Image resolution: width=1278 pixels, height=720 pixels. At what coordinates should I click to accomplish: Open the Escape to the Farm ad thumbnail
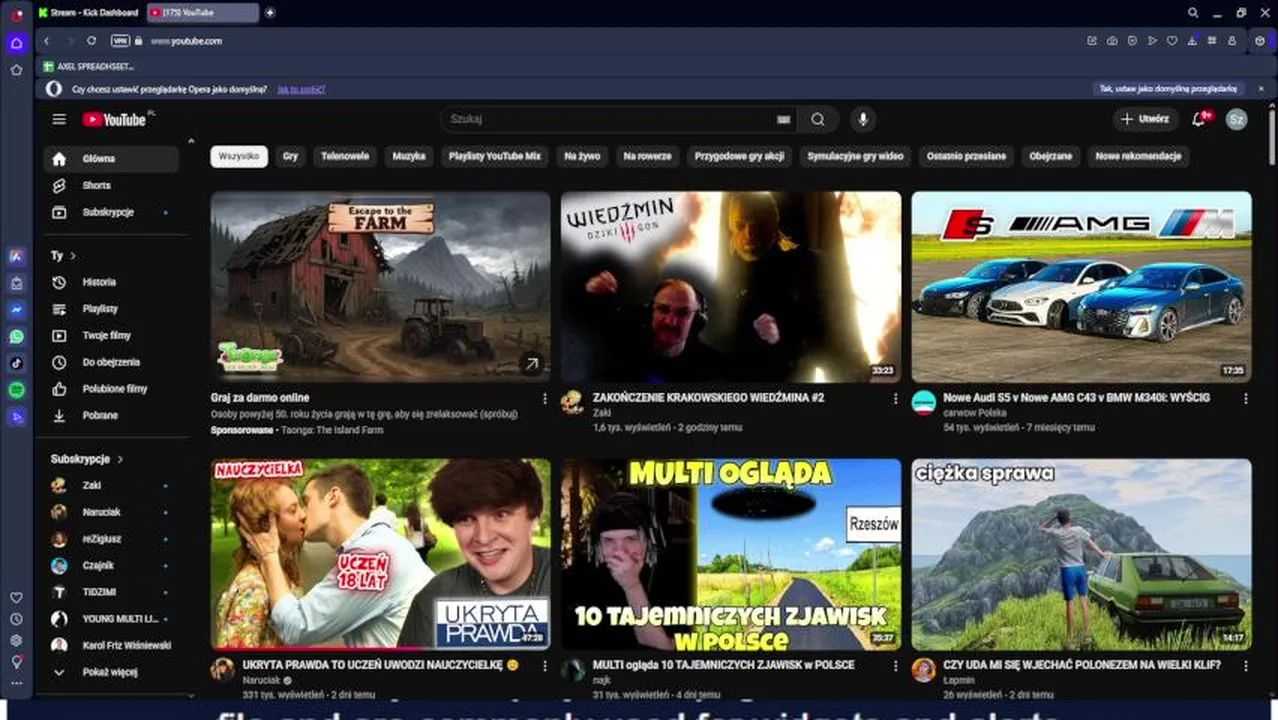380,287
